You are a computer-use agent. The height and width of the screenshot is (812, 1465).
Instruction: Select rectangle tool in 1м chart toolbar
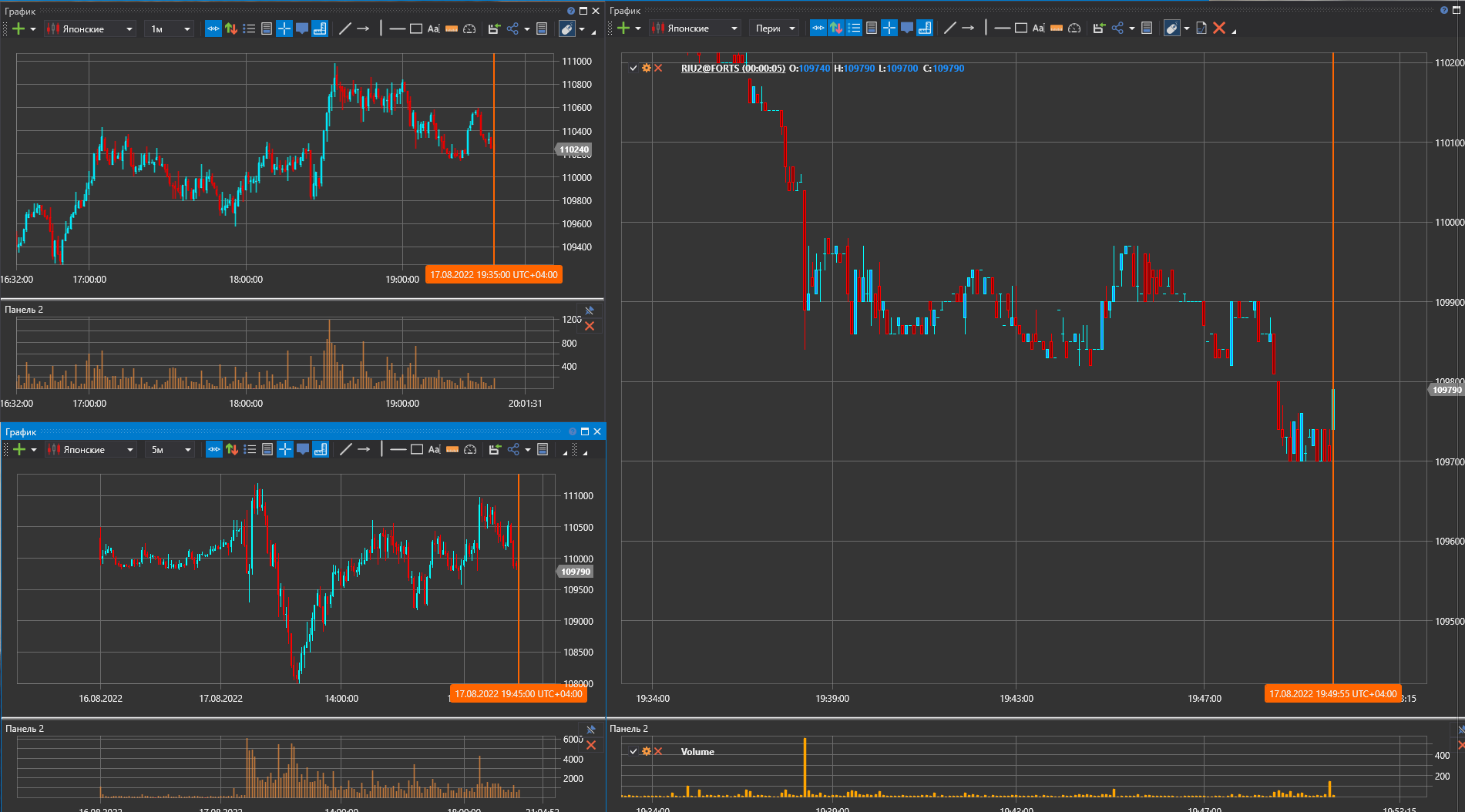[x=416, y=29]
